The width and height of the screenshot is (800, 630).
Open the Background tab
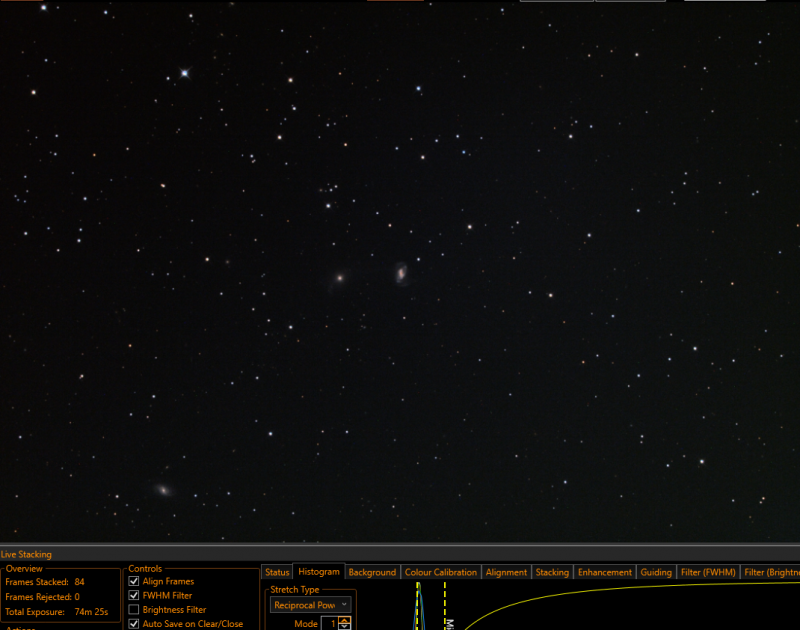point(372,572)
